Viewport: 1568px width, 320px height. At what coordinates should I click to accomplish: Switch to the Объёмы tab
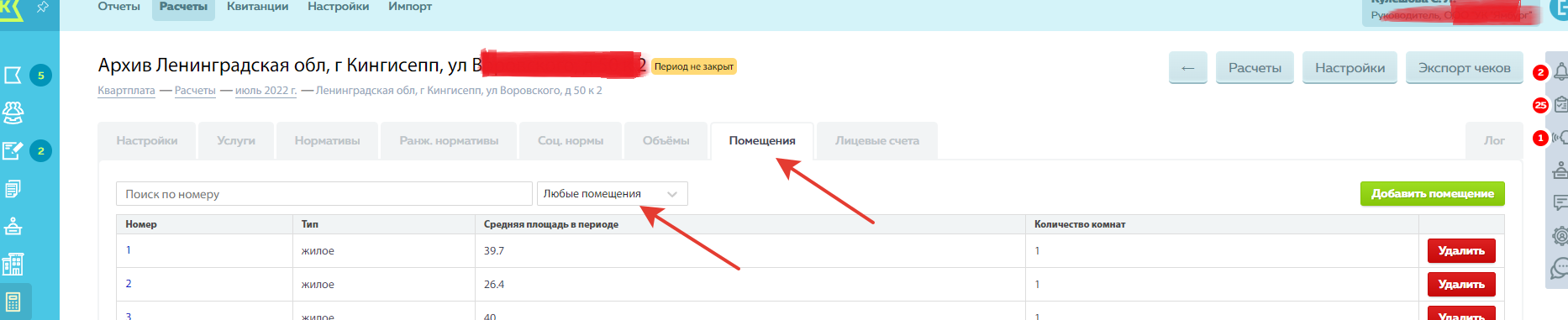[666, 141]
